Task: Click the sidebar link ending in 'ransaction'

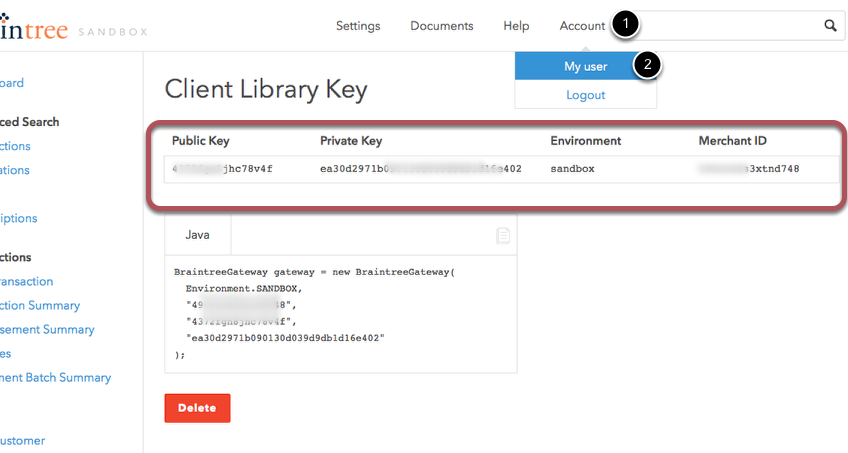Action: click(26, 282)
